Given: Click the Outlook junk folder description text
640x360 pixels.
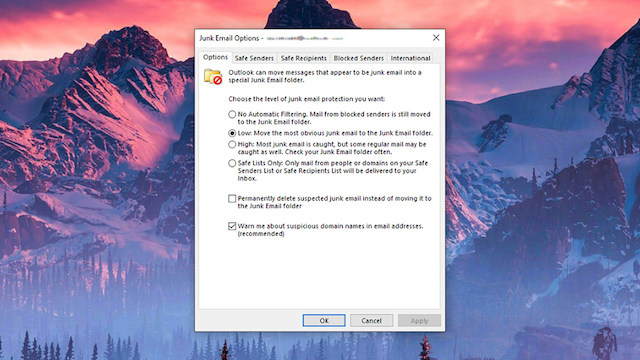Looking at the screenshot, I should tap(325, 76).
